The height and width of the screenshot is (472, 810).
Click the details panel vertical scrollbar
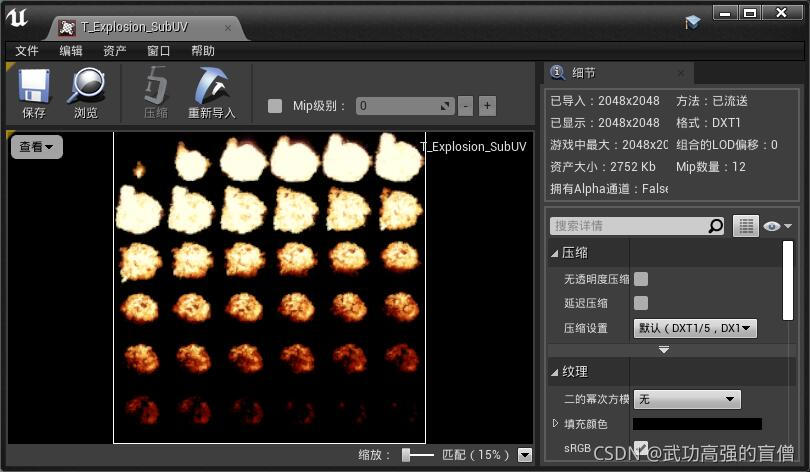pyautogui.click(x=787, y=280)
